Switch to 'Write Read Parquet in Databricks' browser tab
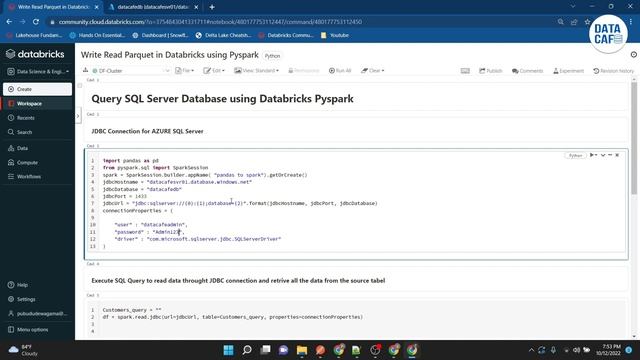The width and height of the screenshot is (640, 360). click(53, 7)
